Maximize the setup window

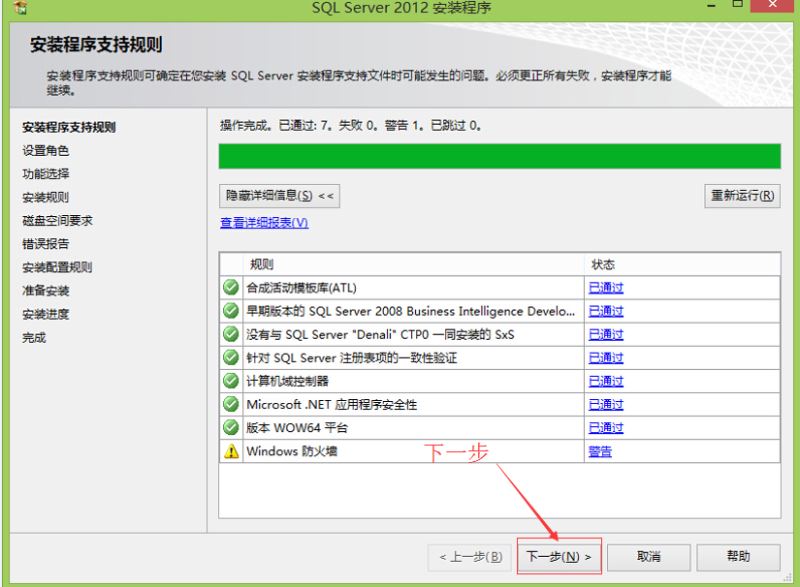pos(737,4)
